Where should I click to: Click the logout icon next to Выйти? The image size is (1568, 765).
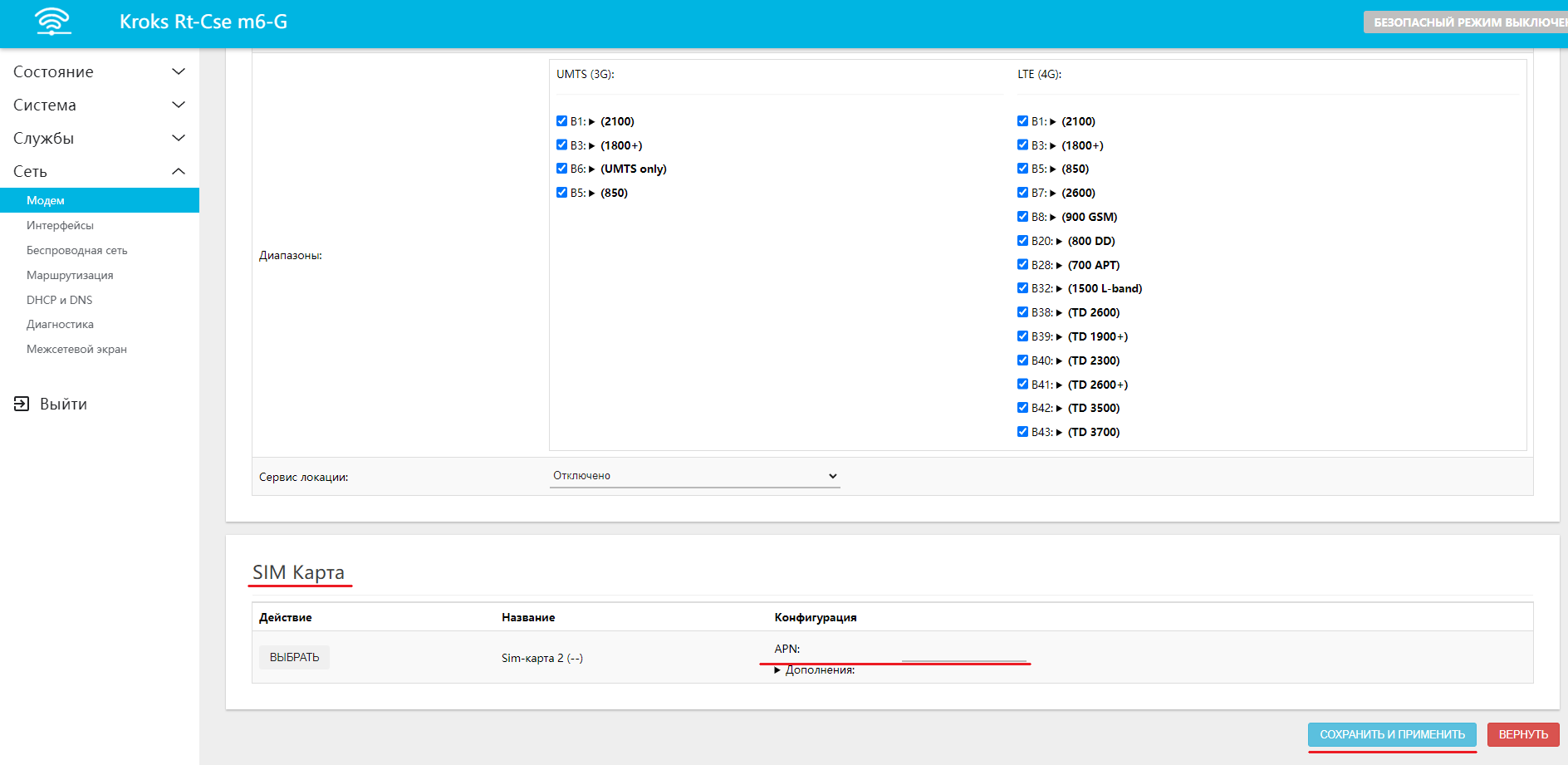pos(22,404)
